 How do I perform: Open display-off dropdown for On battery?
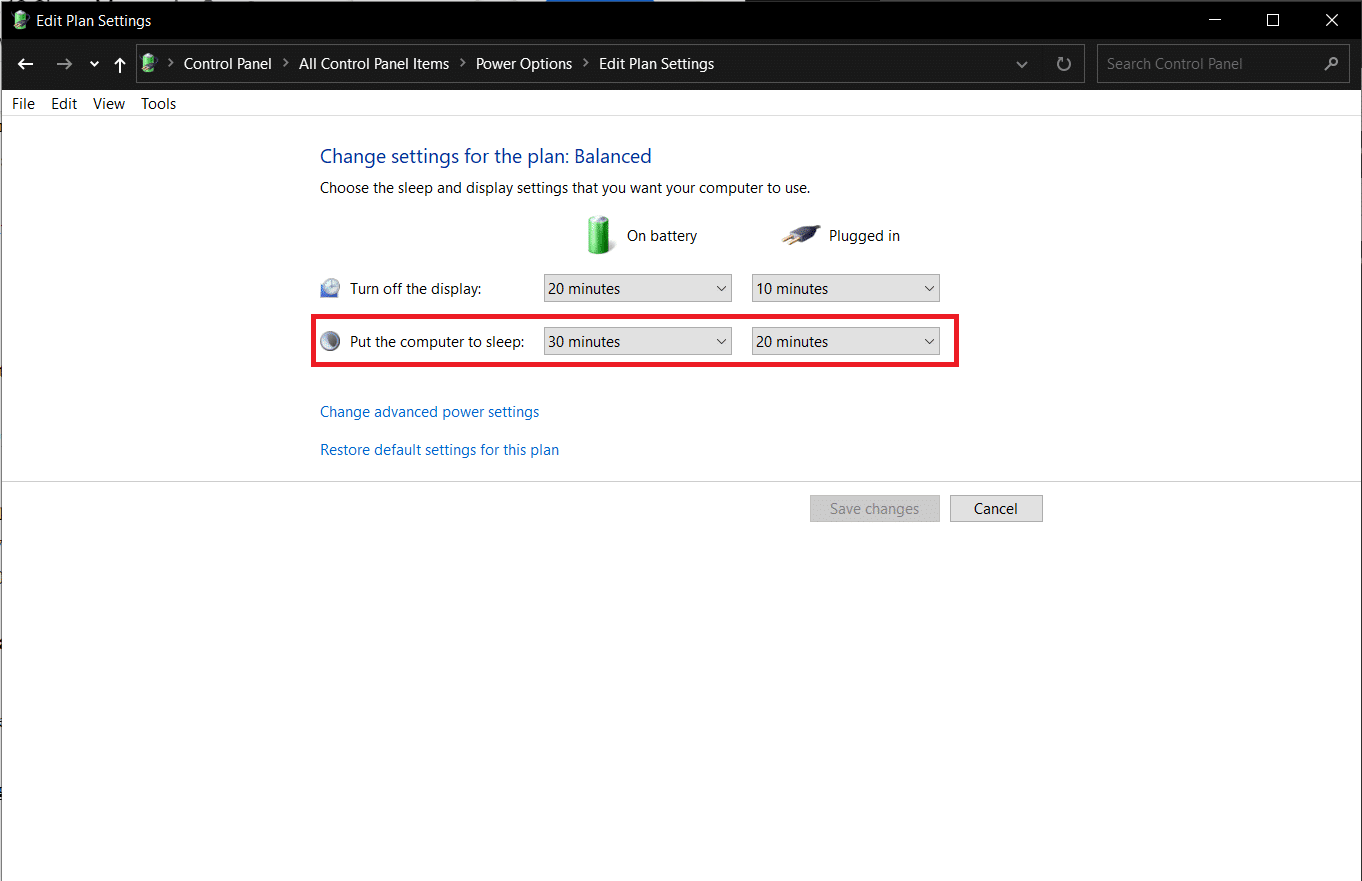click(x=637, y=289)
